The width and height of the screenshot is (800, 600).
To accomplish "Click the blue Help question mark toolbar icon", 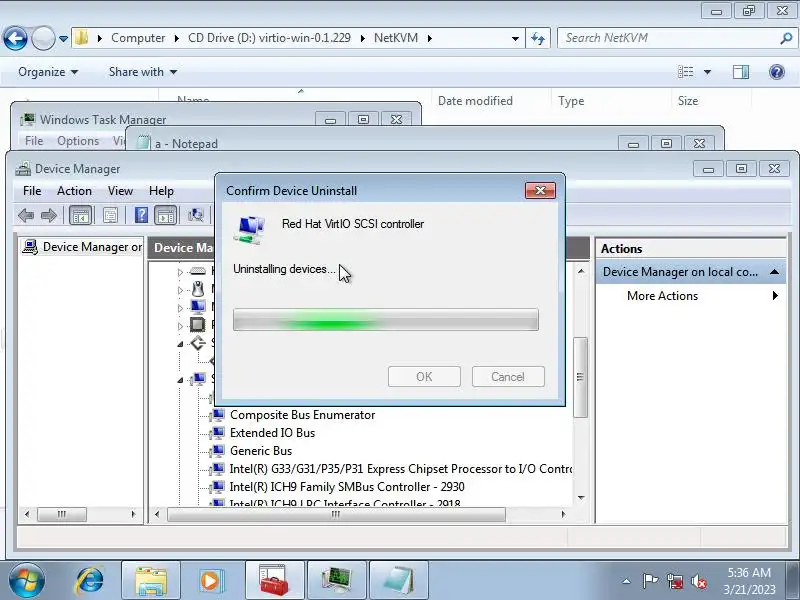I will 141,215.
